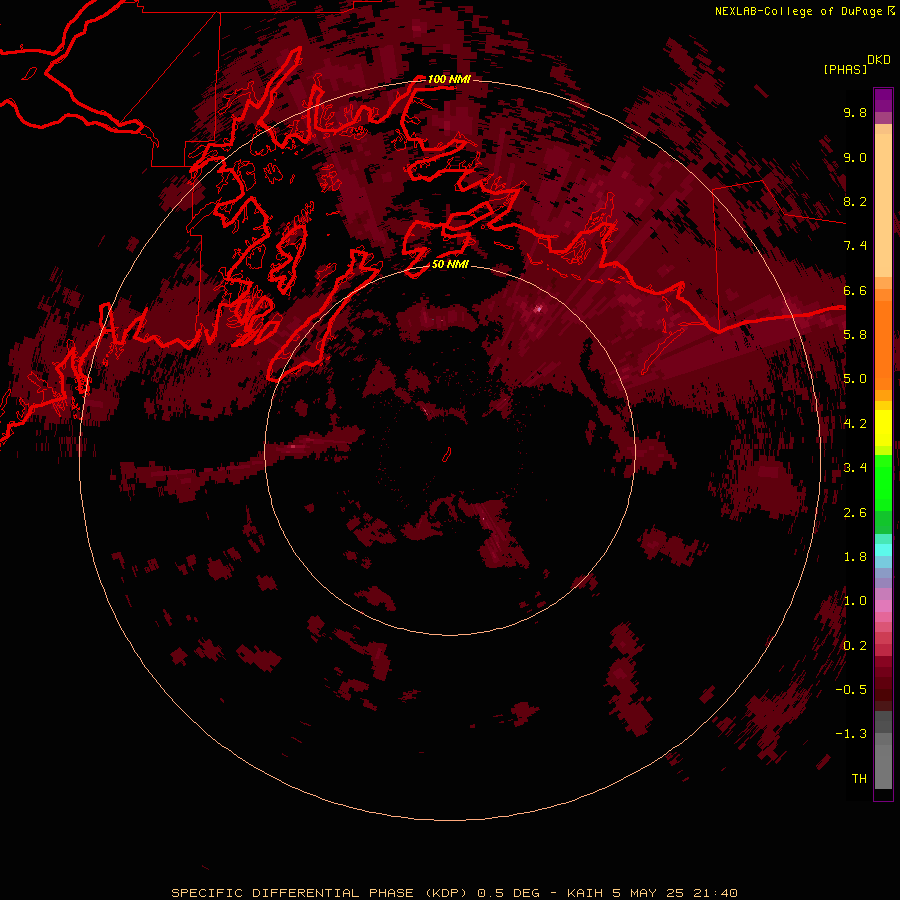
Task: Click the 1.0 value on color scale
Action: (855, 601)
